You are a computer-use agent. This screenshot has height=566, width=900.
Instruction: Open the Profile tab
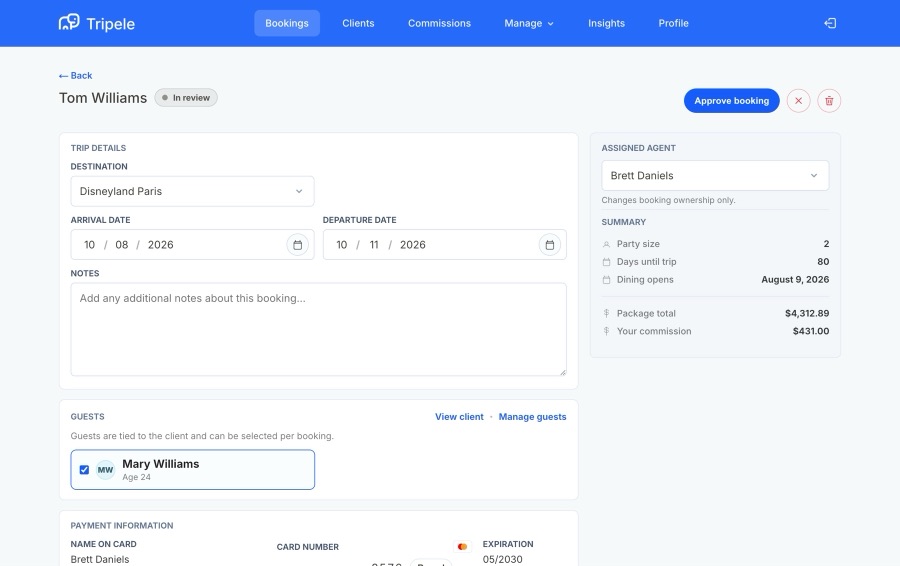click(x=673, y=23)
